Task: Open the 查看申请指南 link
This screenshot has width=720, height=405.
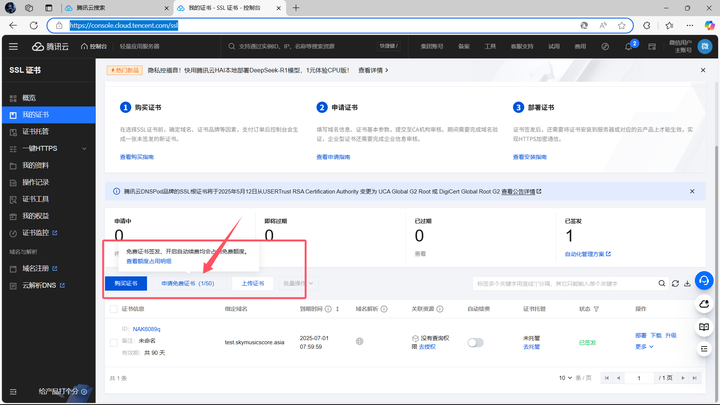Action: pyautogui.click(x=333, y=157)
